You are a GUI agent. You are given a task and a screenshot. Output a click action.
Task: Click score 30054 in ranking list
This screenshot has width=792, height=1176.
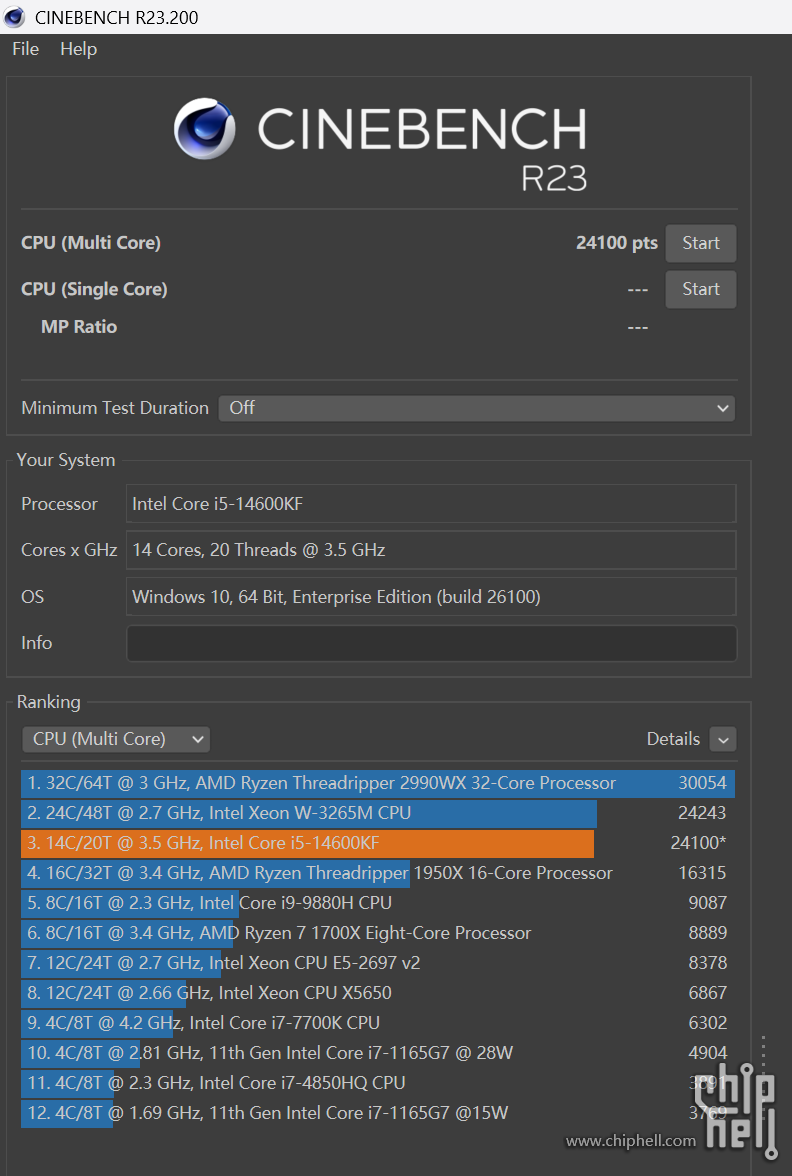[703, 783]
